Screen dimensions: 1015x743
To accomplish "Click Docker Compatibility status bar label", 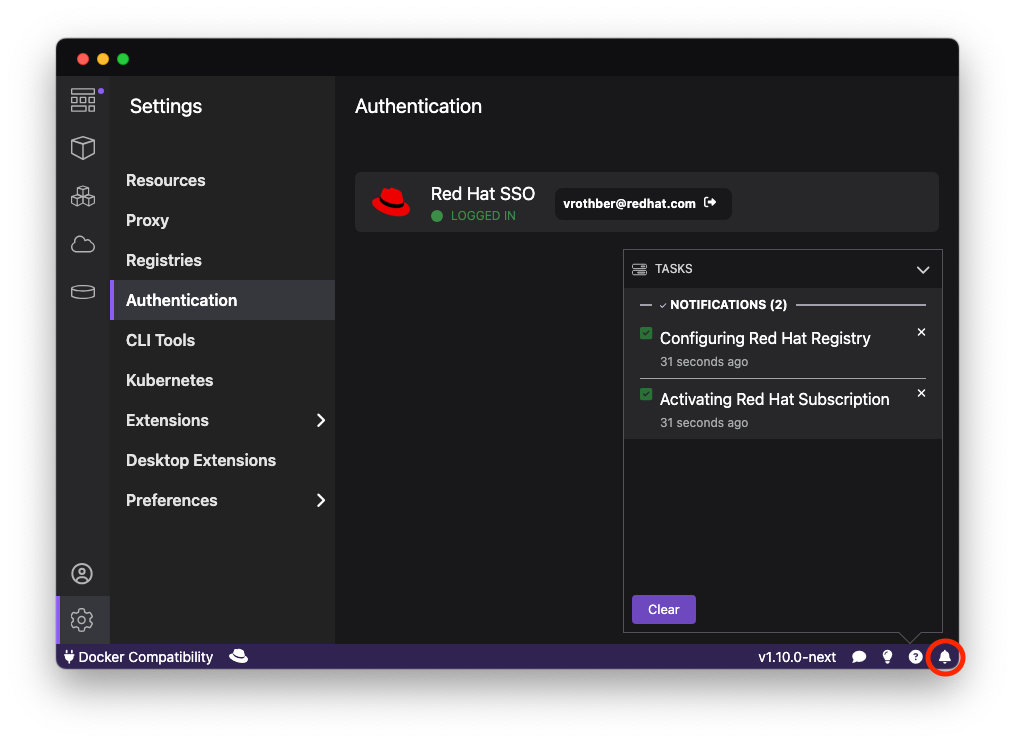I will tap(146, 657).
